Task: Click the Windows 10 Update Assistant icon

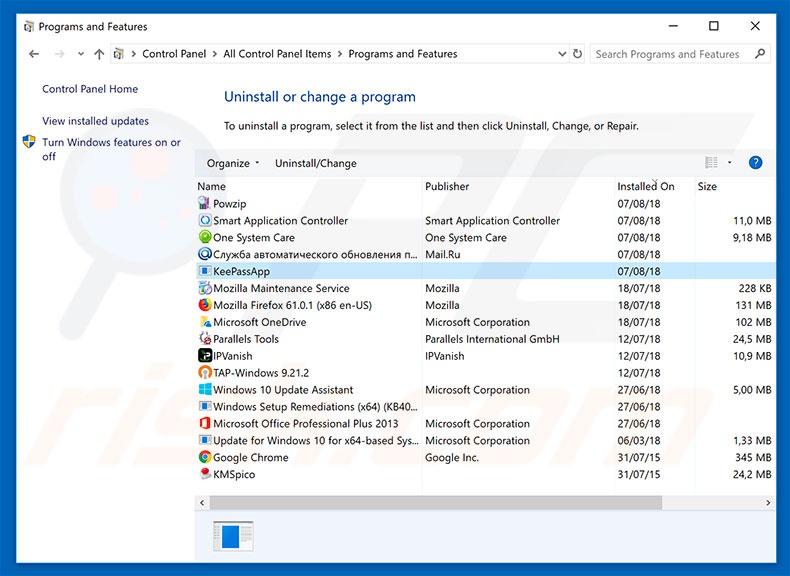Action: coord(205,390)
